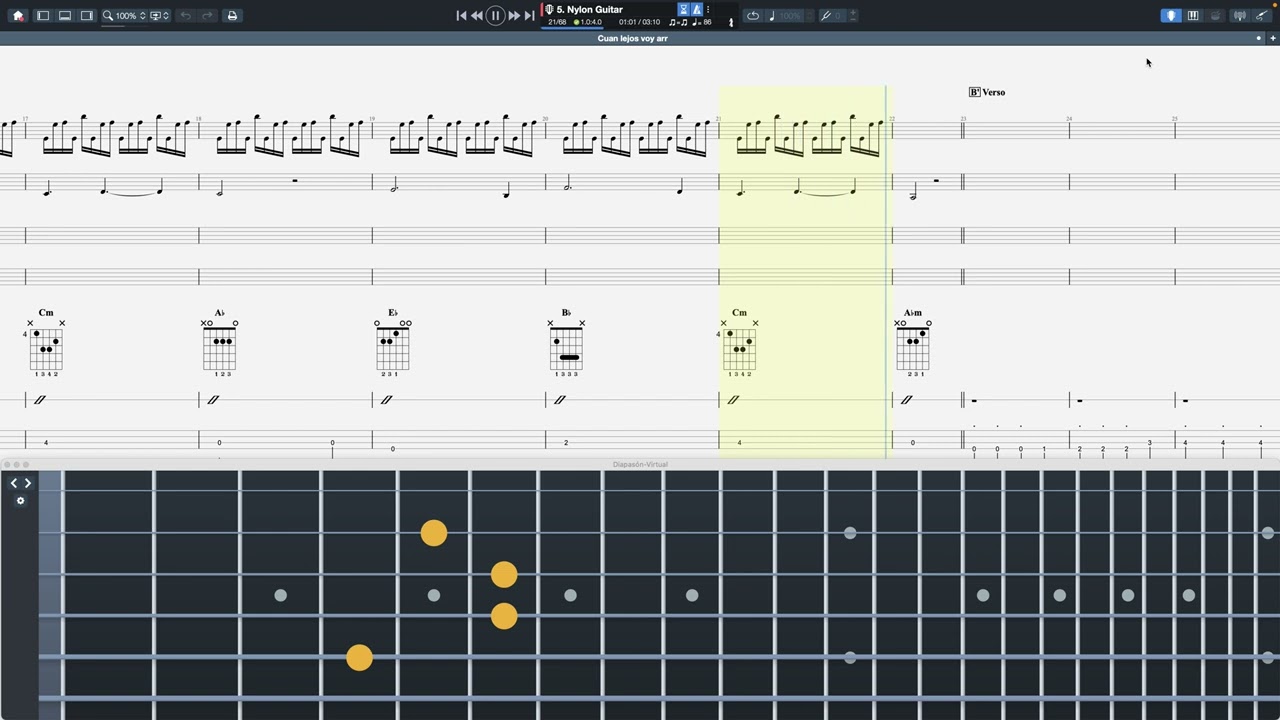The height and width of the screenshot is (720, 1280).
Task: Select the 5. Nylon Guitar track title
Action: pos(590,10)
